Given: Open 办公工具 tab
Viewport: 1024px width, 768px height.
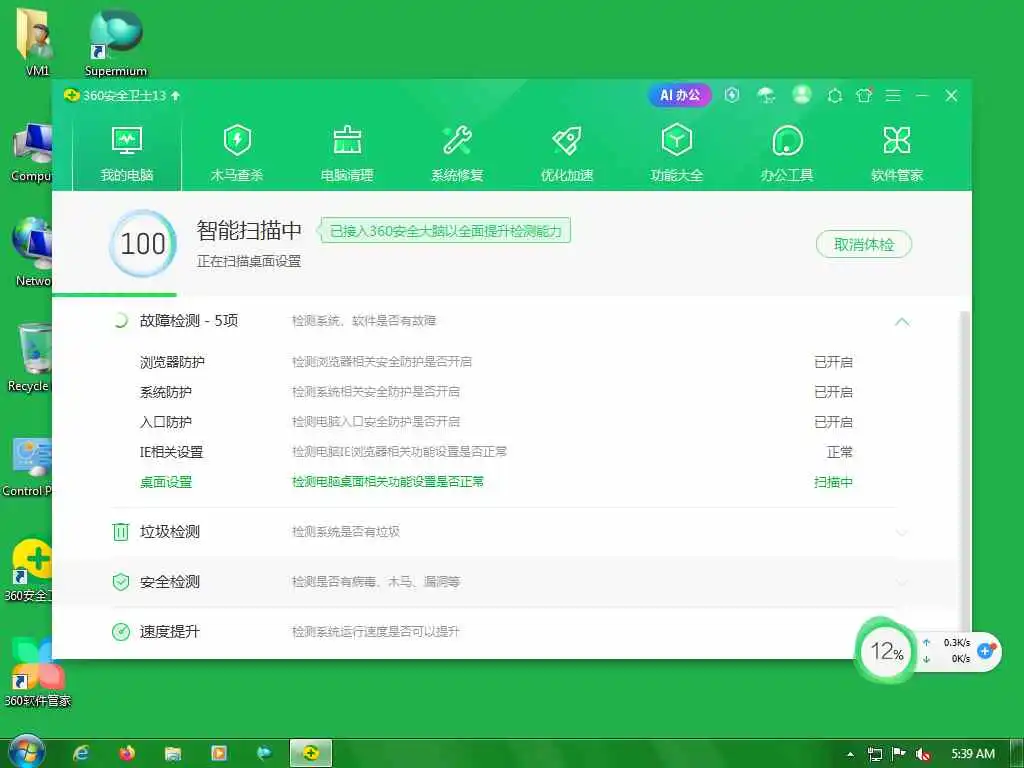Looking at the screenshot, I should click(787, 154).
